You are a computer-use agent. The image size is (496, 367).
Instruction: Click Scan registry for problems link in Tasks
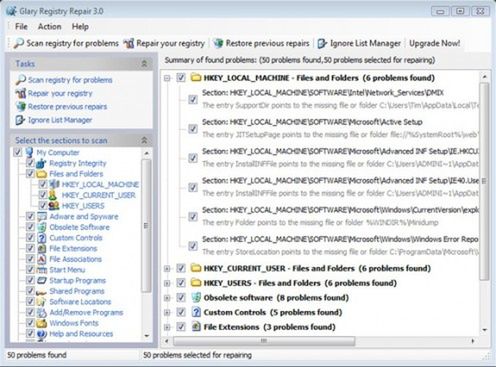click(x=70, y=80)
